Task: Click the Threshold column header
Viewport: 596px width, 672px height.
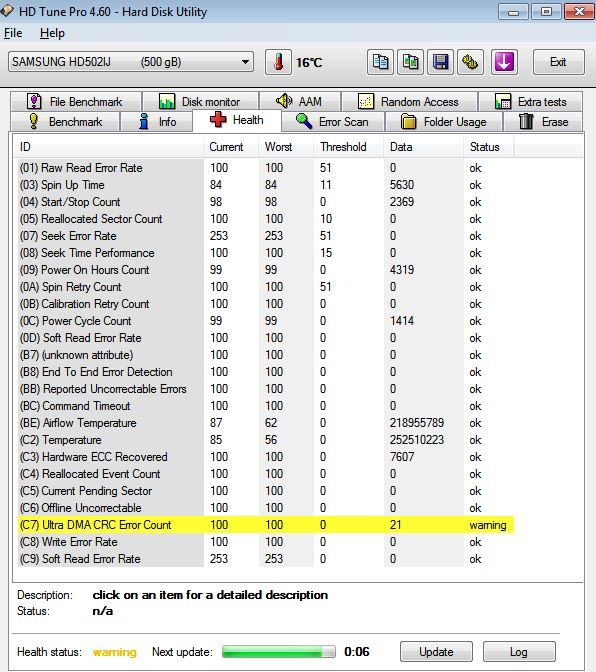Action: [x=349, y=147]
